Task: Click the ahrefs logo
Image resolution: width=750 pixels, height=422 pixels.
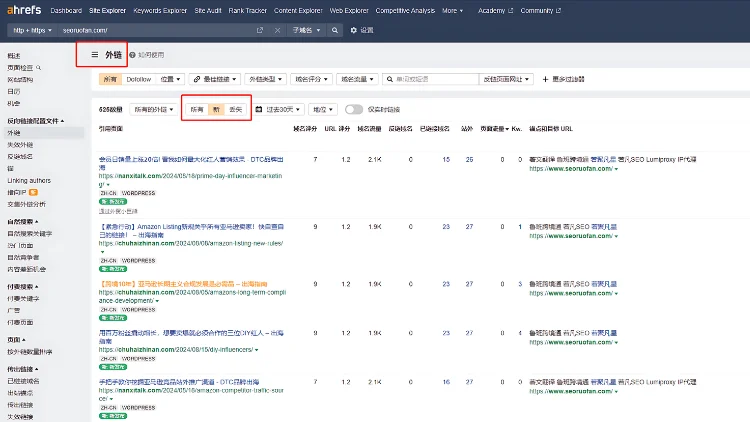Action: (x=24, y=10)
